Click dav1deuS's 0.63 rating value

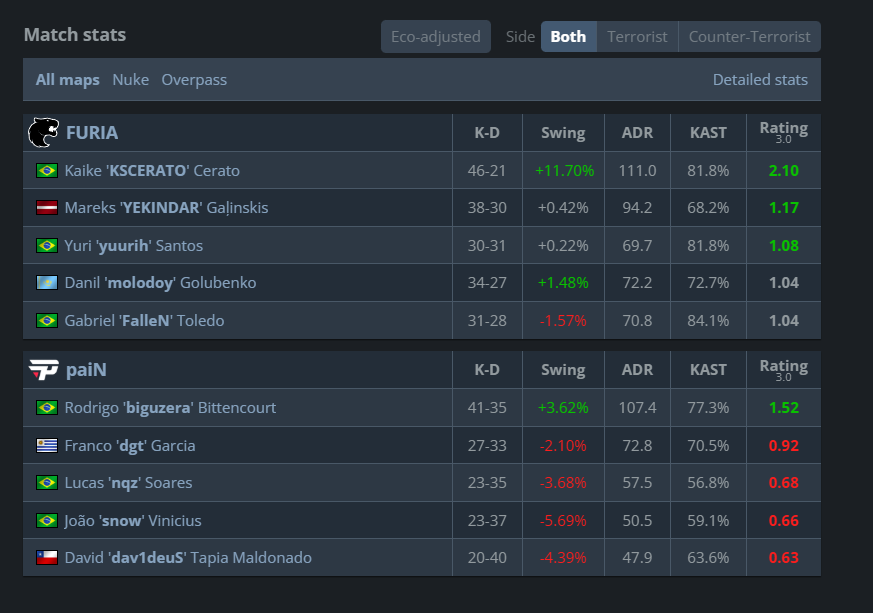click(x=783, y=557)
